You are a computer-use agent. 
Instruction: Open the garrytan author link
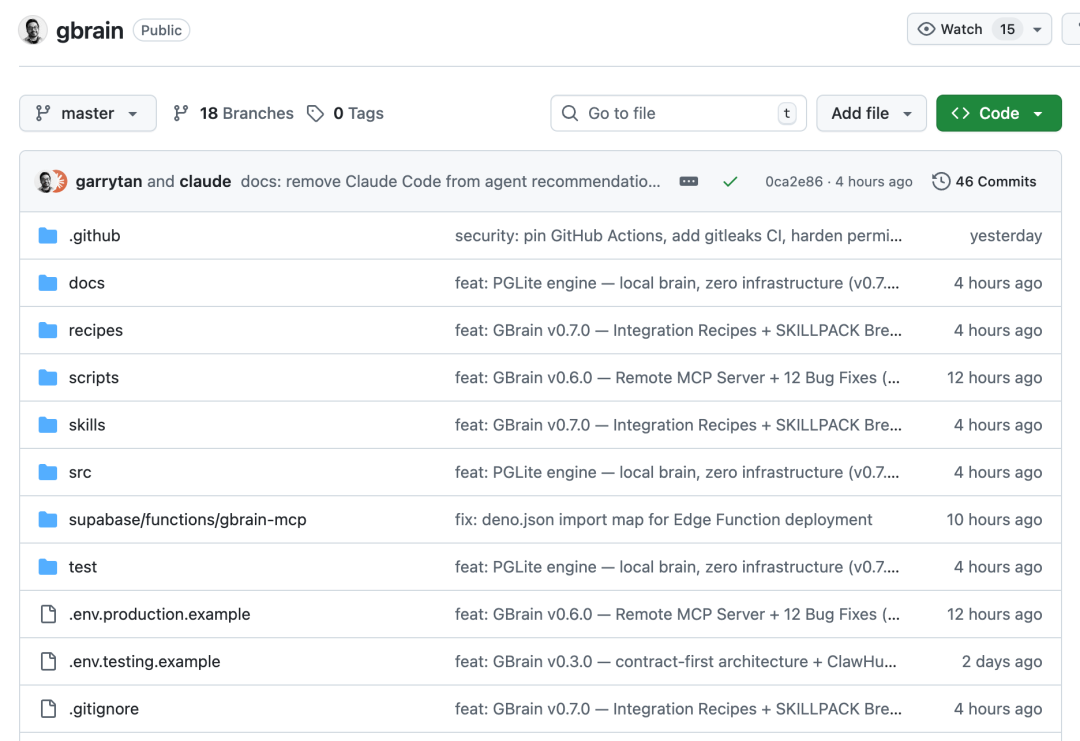pyautogui.click(x=109, y=181)
